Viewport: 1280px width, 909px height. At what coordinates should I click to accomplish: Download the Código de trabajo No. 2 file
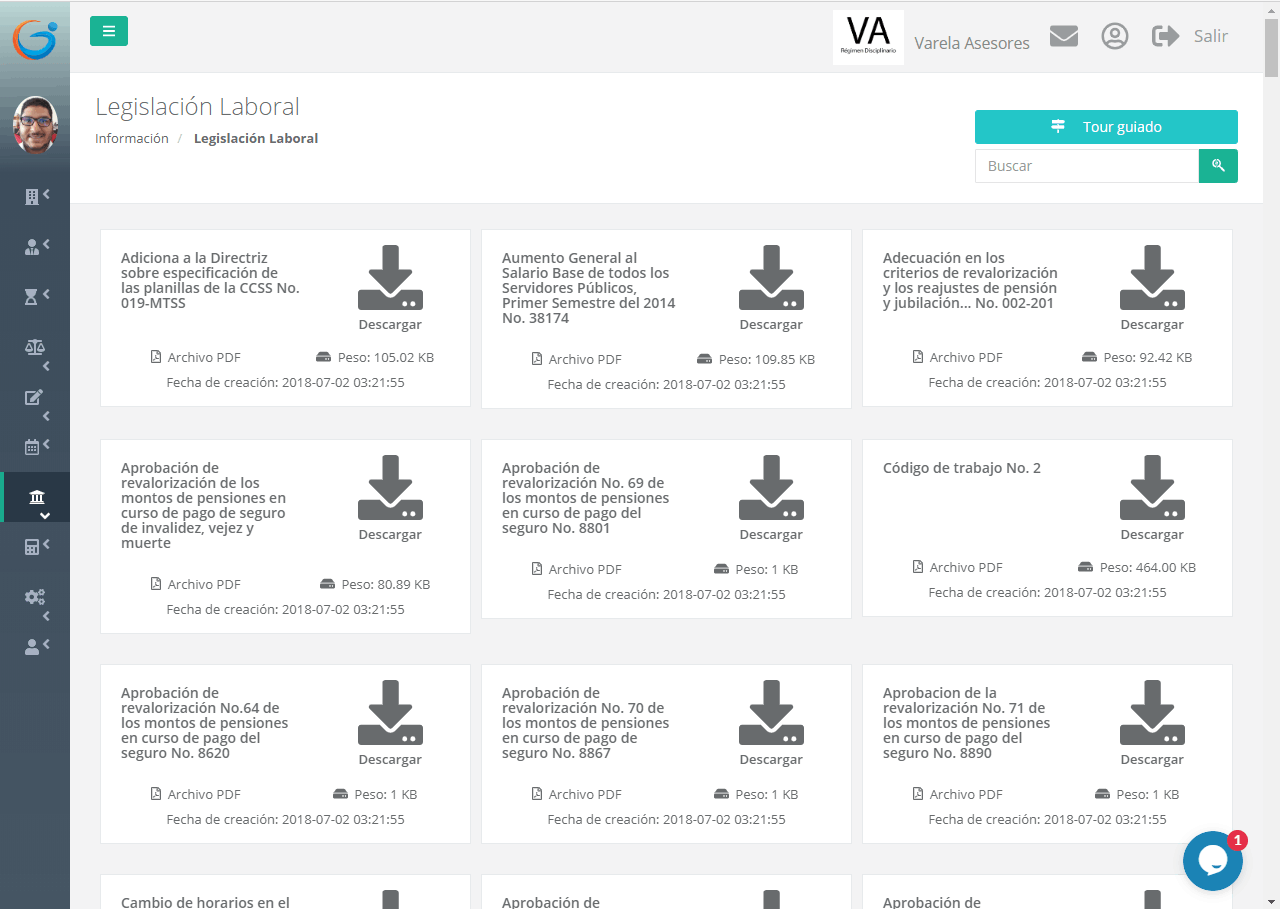[x=1152, y=497]
